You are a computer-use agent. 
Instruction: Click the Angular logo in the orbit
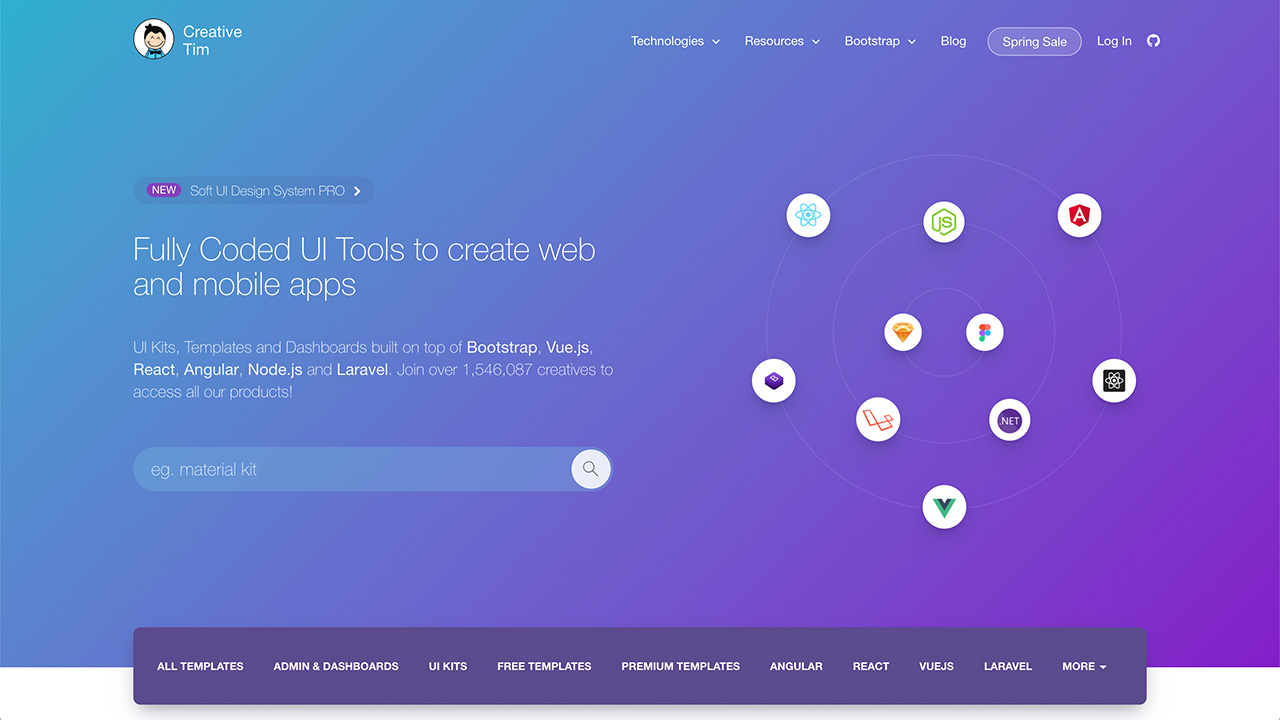(1079, 215)
